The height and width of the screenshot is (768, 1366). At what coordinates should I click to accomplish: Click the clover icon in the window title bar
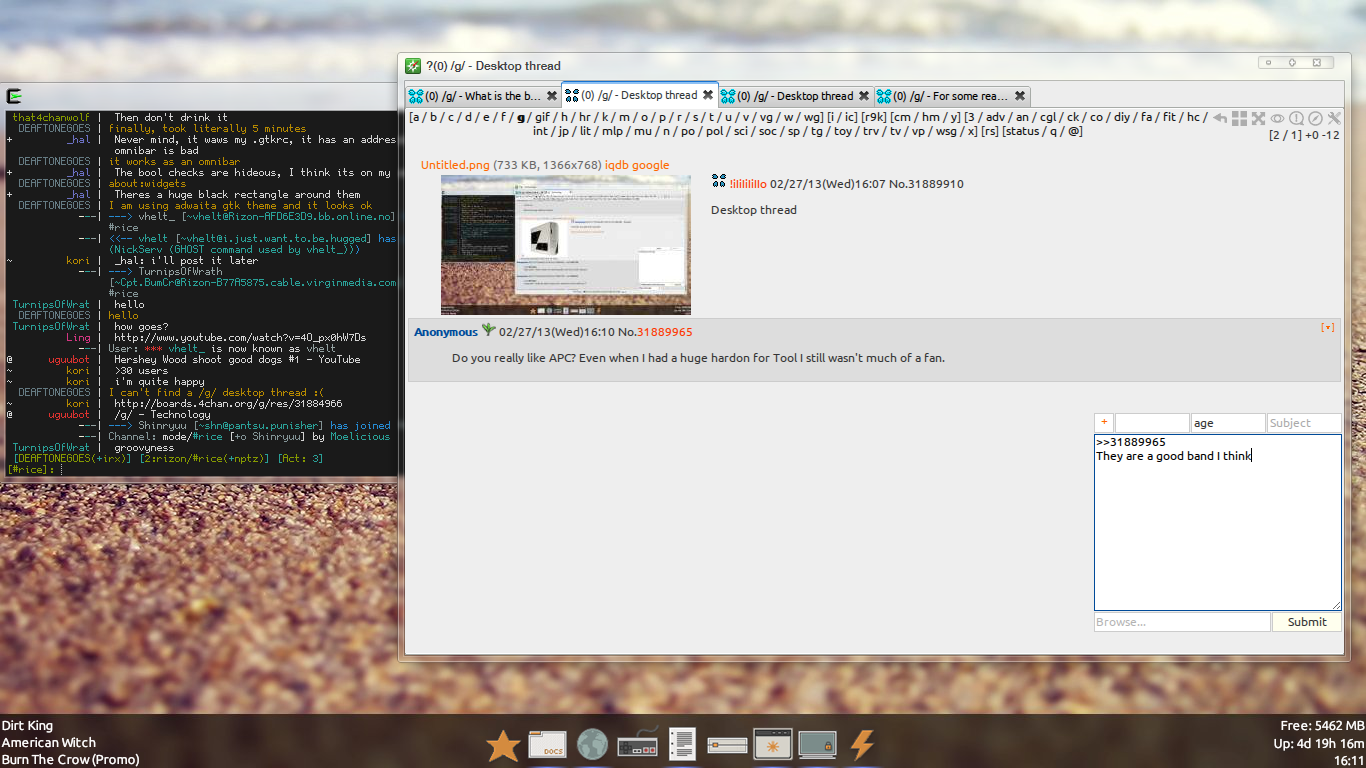(x=413, y=66)
